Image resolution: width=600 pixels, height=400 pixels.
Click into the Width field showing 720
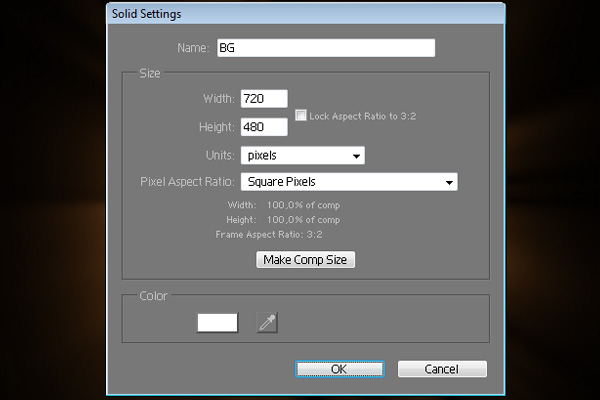point(264,99)
